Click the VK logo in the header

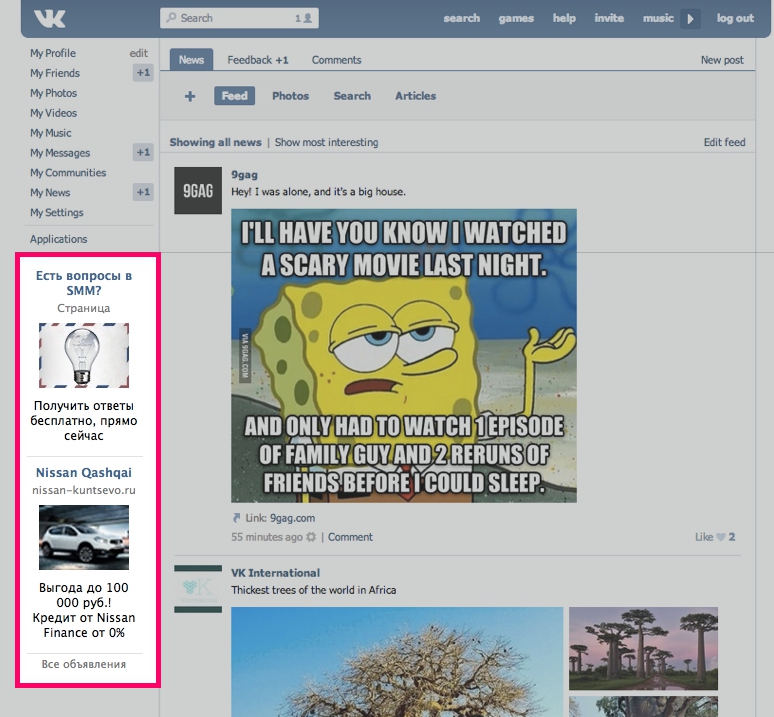click(x=49, y=18)
